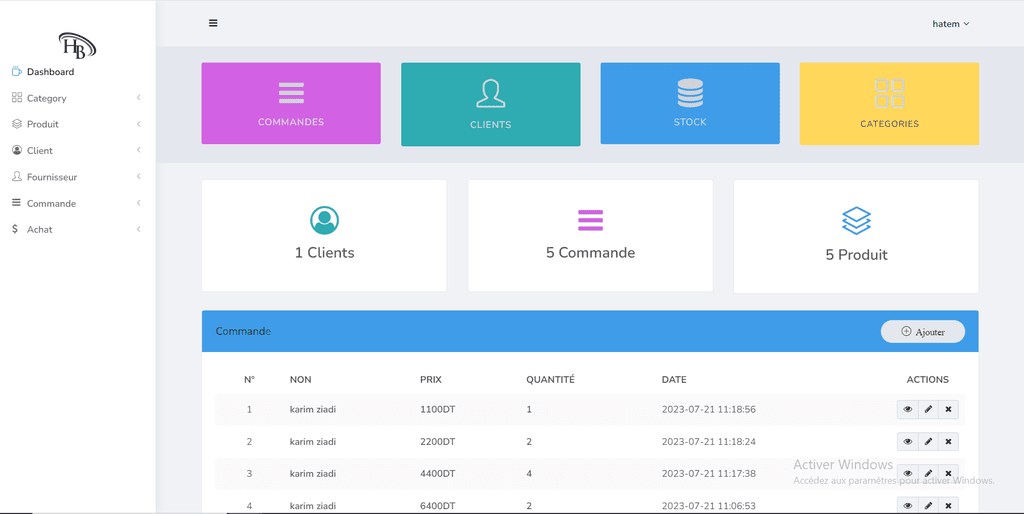
Task: Expand the Fournisseur submenu chevron
Action: click(138, 176)
